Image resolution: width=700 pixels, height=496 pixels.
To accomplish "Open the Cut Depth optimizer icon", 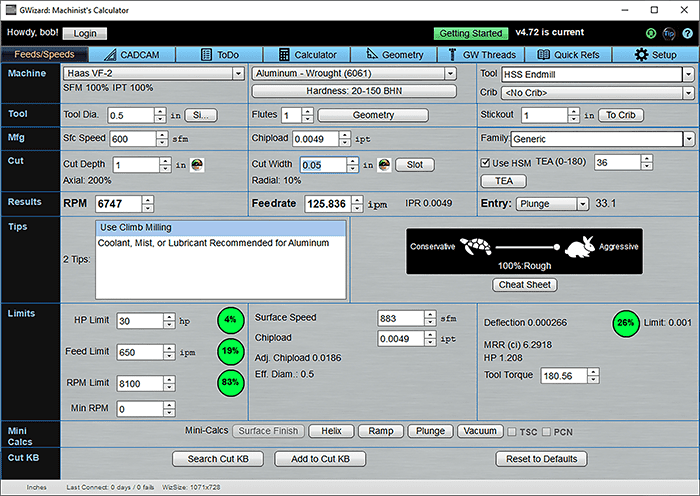I will tap(197, 165).
